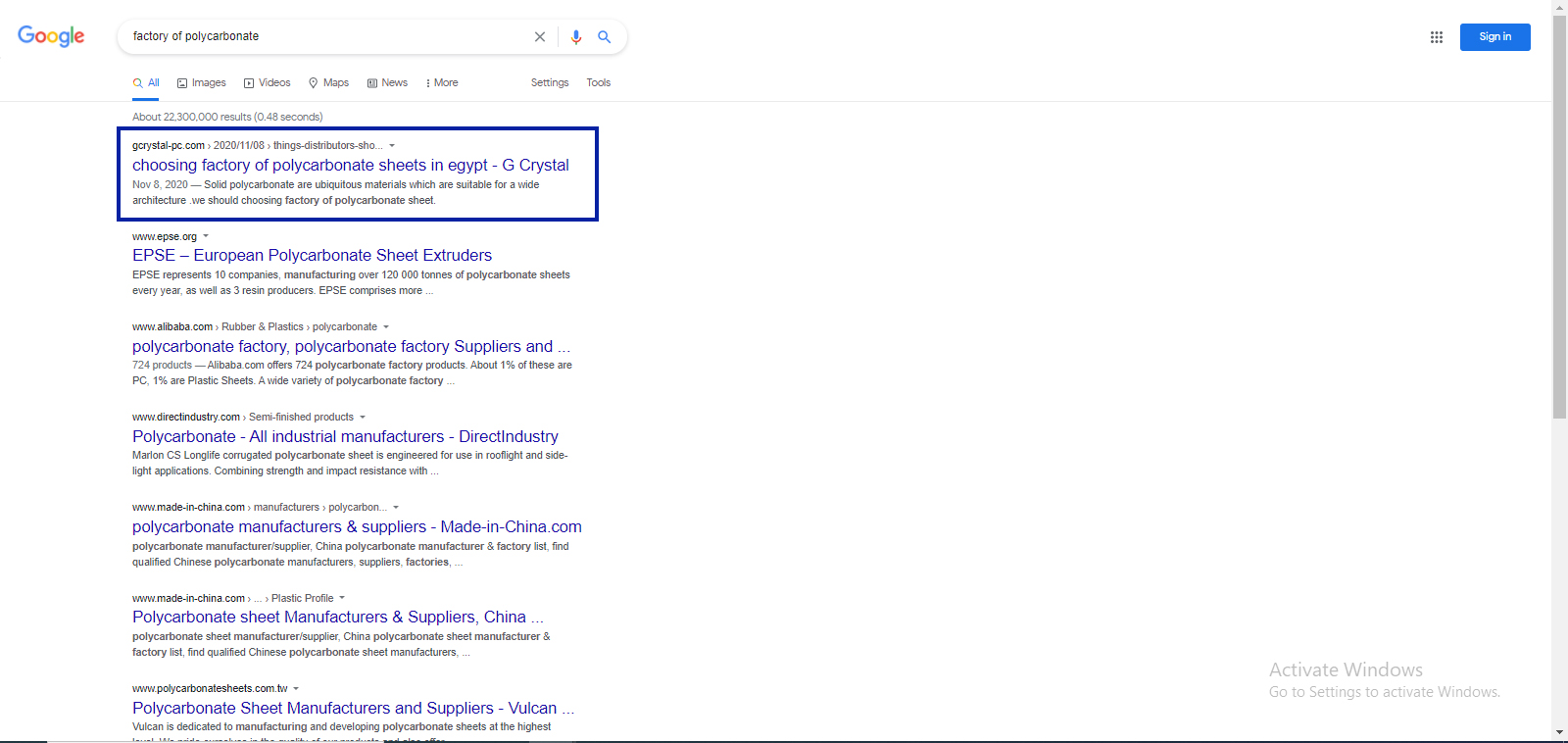
Task: Open Made-in-China.com polycarbonate manufacturers & suppliers result
Action: [x=357, y=527]
